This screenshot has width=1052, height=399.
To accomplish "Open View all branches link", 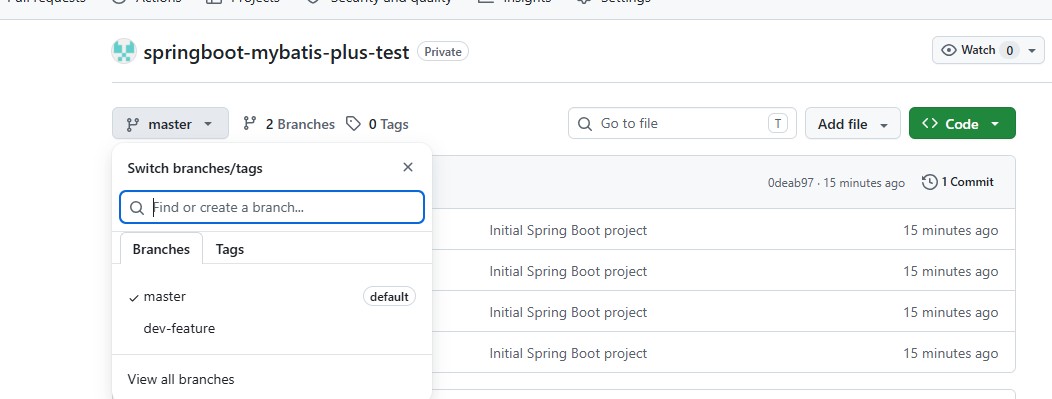I will tap(181, 380).
